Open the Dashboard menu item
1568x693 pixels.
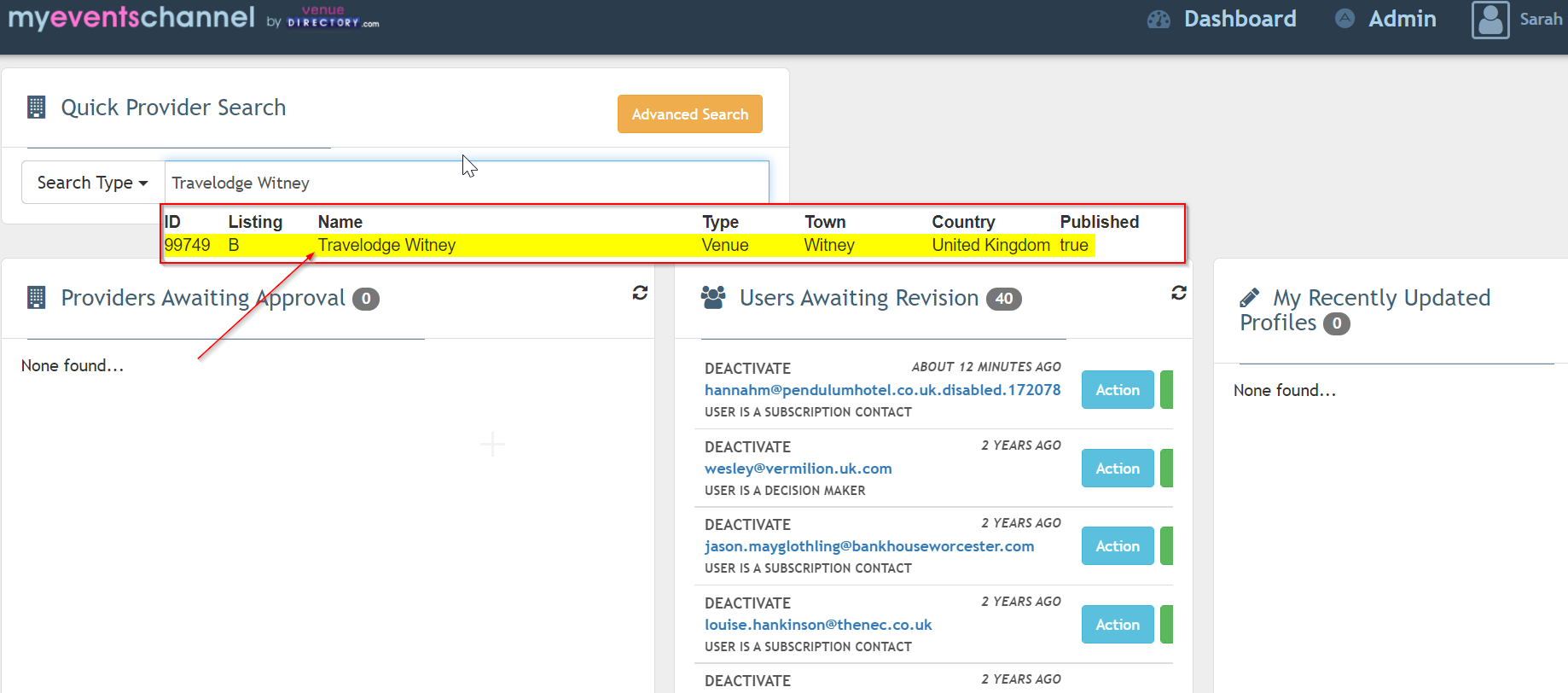[x=1240, y=19]
